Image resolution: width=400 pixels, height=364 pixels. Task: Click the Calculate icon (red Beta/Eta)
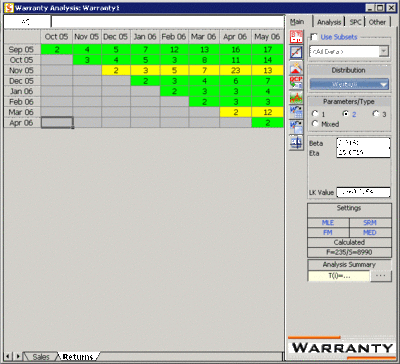pos(296,36)
